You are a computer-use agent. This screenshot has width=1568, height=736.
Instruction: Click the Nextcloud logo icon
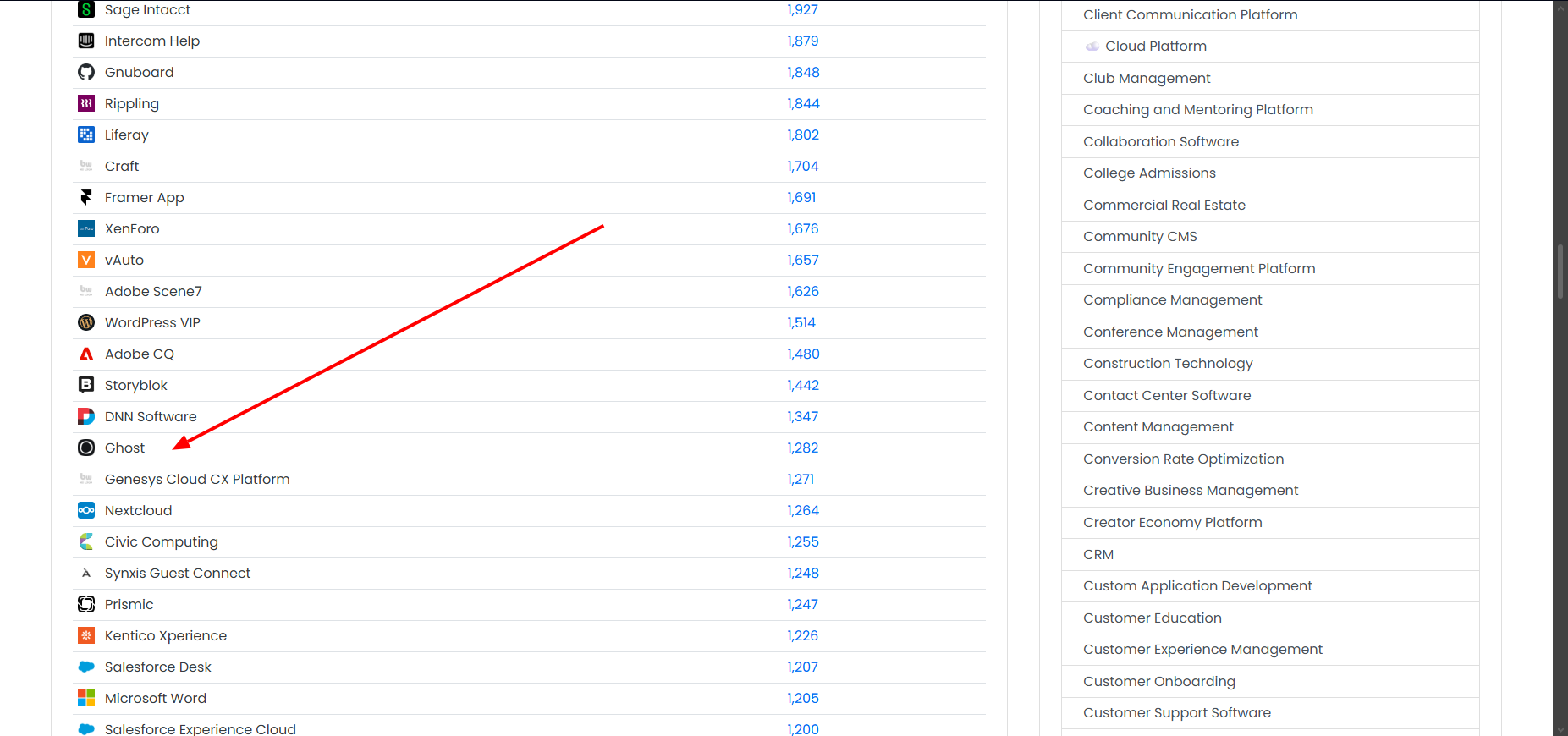(86, 510)
